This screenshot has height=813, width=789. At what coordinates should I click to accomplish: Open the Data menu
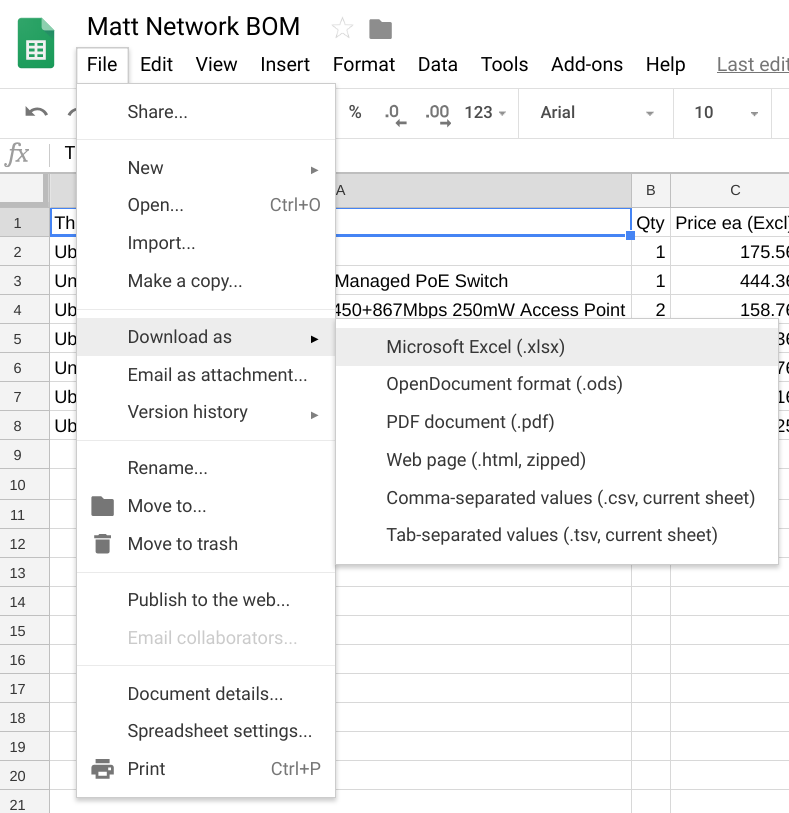click(437, 64)
